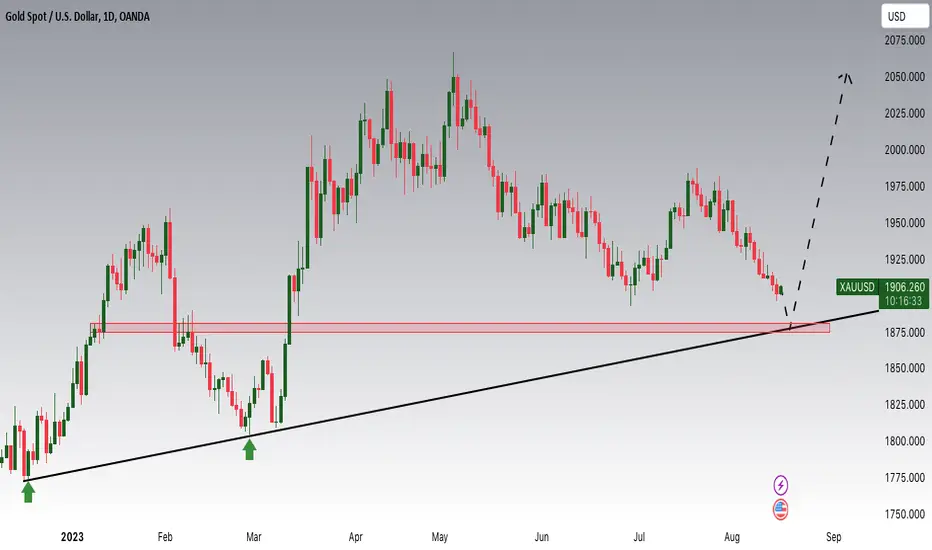Click the 10:16:33 candle countdown timer

pos(903,301)
